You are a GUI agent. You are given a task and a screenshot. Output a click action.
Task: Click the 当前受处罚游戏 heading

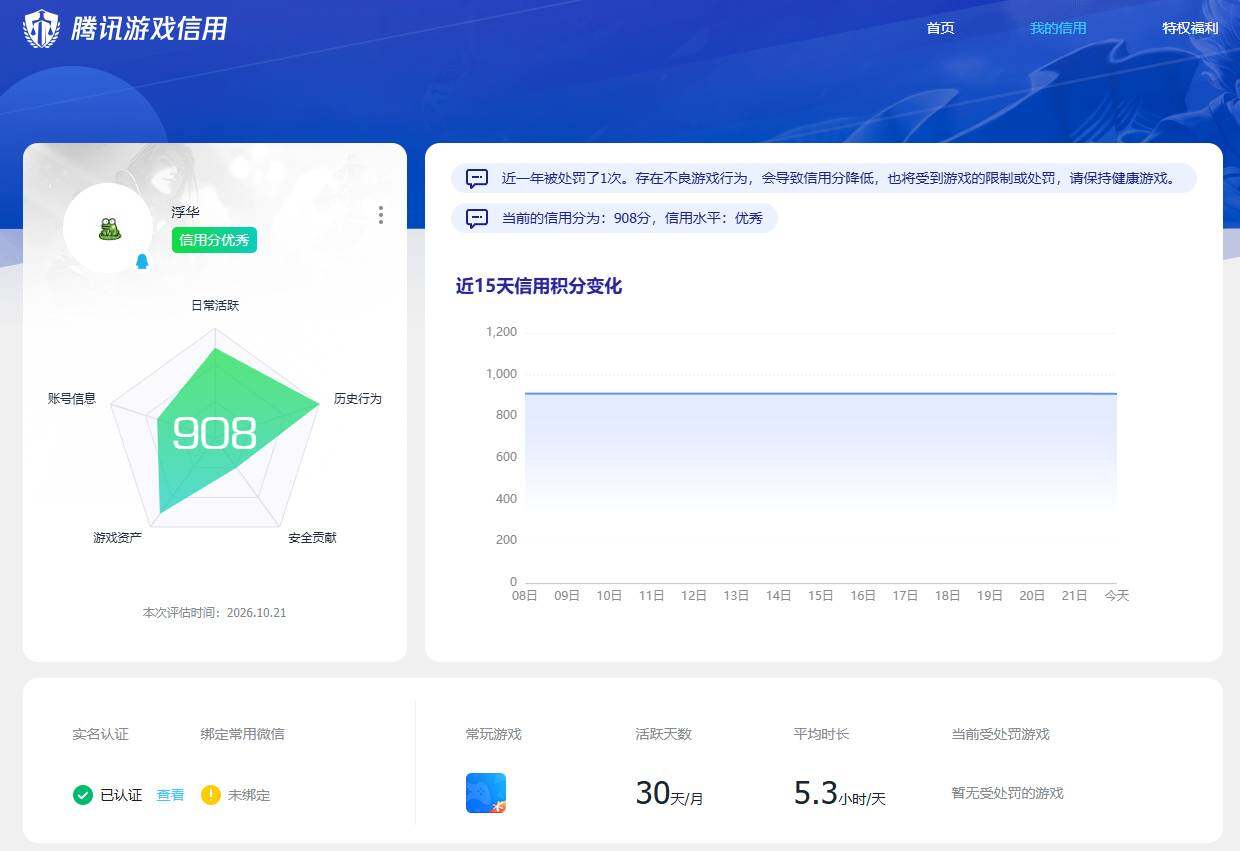click(x=1000, y=734)
